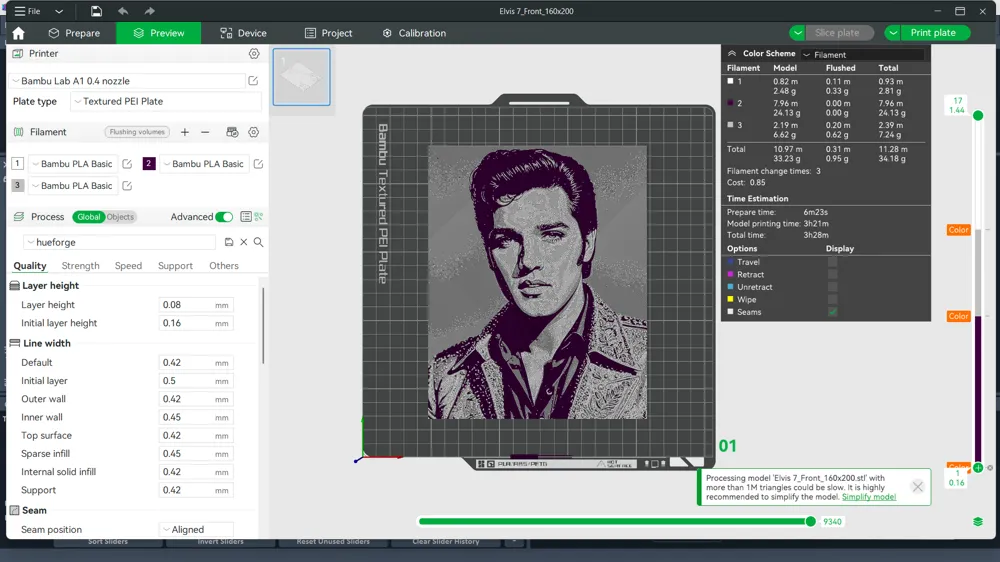The height and width of the screenshot is (562, 1000).
Task: Open the parameter list view icon
Action: click(x=246, y=217)
